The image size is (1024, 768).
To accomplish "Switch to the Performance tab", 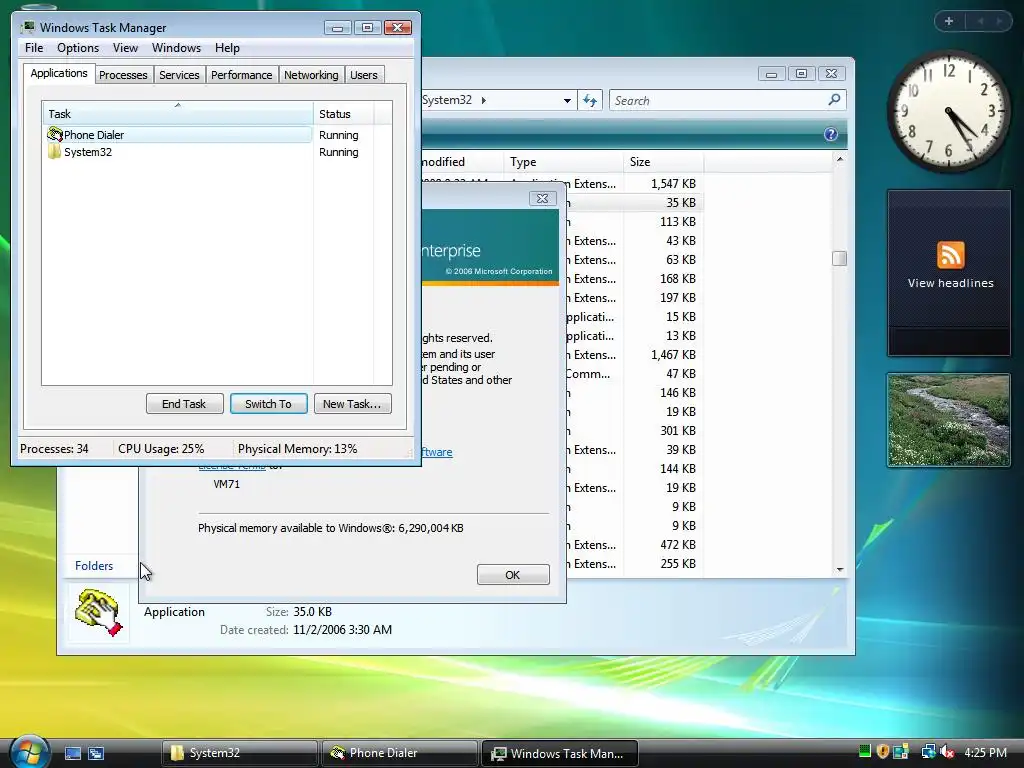I will [x=242, y=75].
